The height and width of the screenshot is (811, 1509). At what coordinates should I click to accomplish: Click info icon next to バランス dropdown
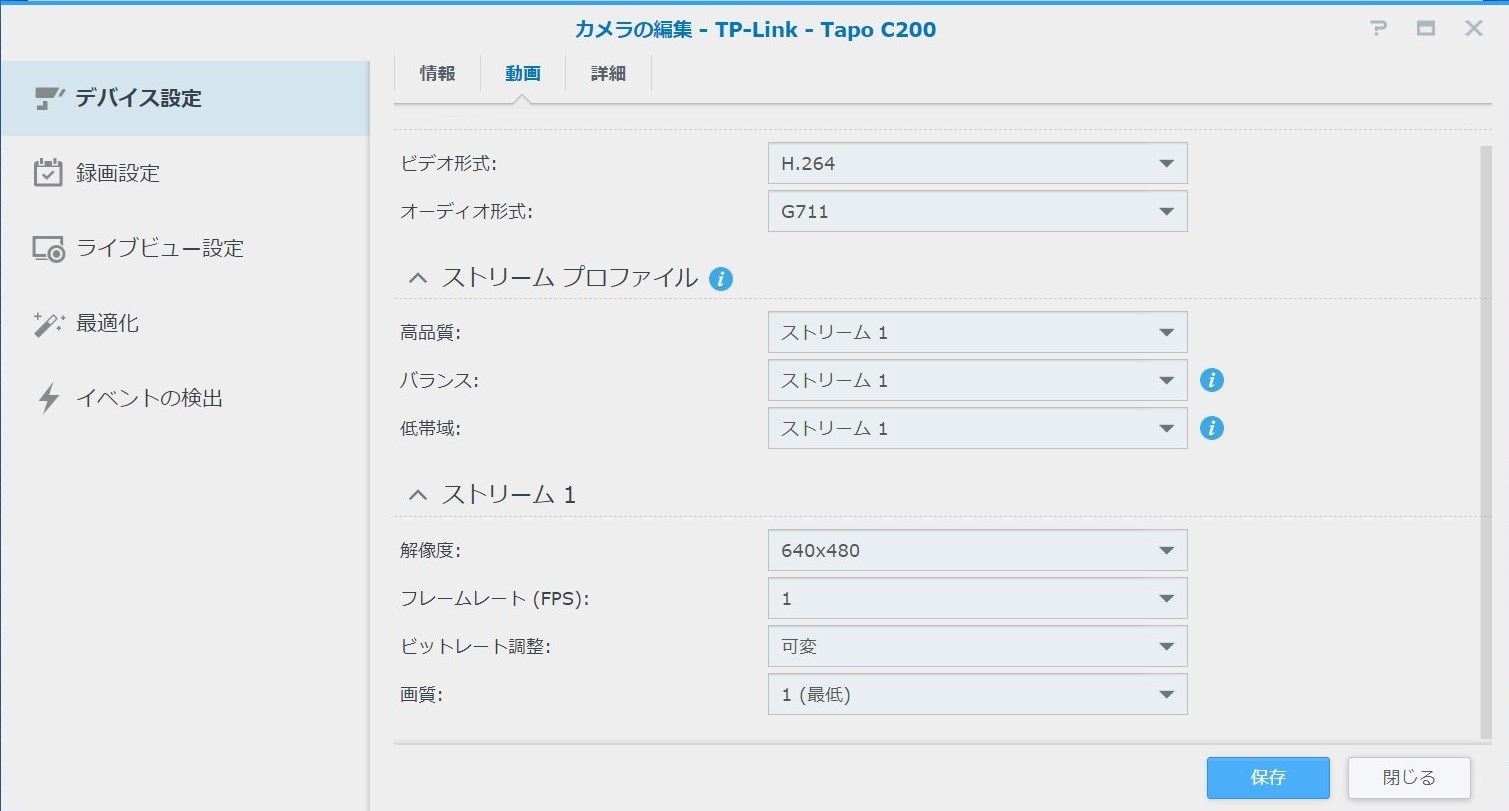click(1212, 380)
